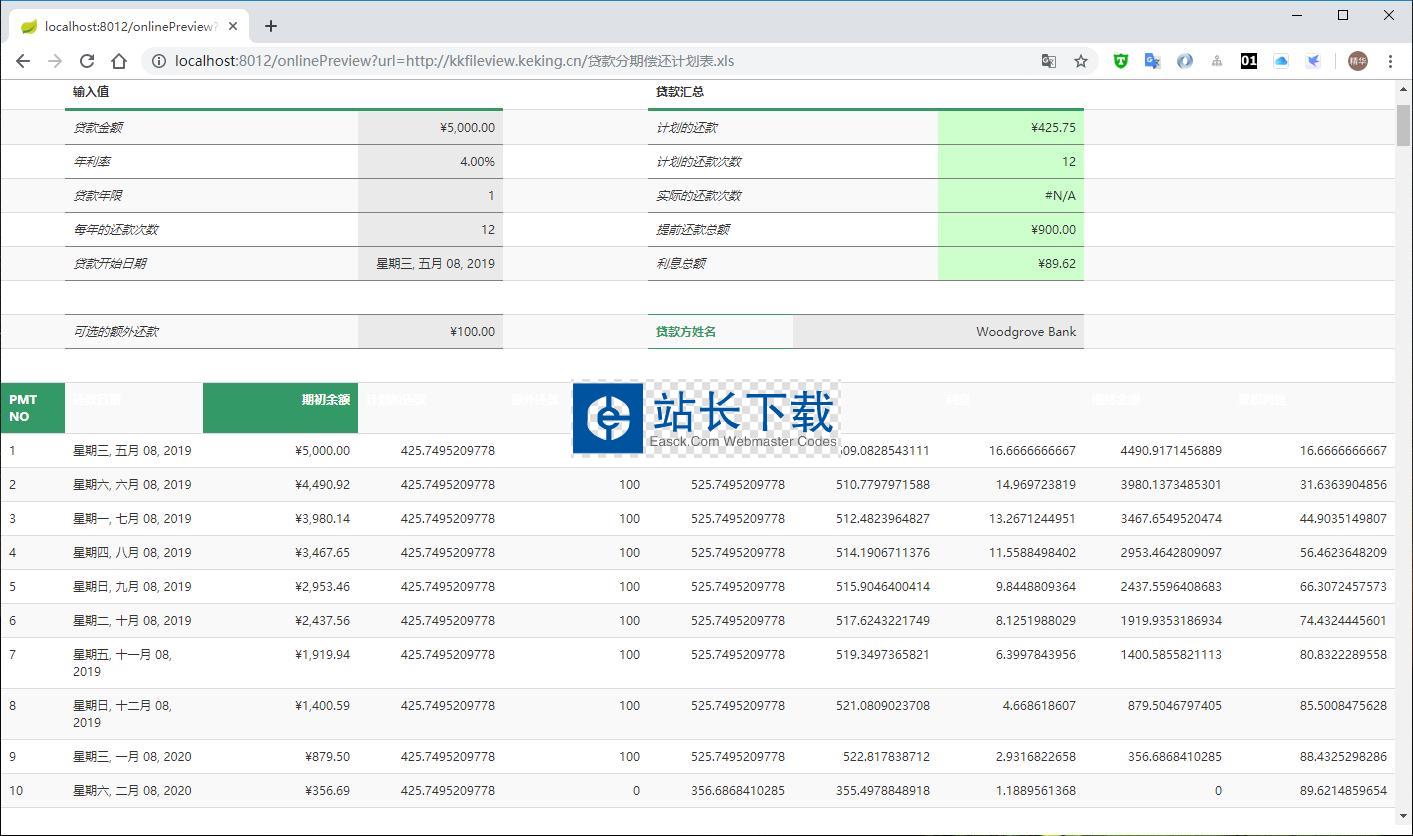The image size is (1413, 836).
Task: Click the vertical scrollbar thumb
Action: [x=1403, y=125]
